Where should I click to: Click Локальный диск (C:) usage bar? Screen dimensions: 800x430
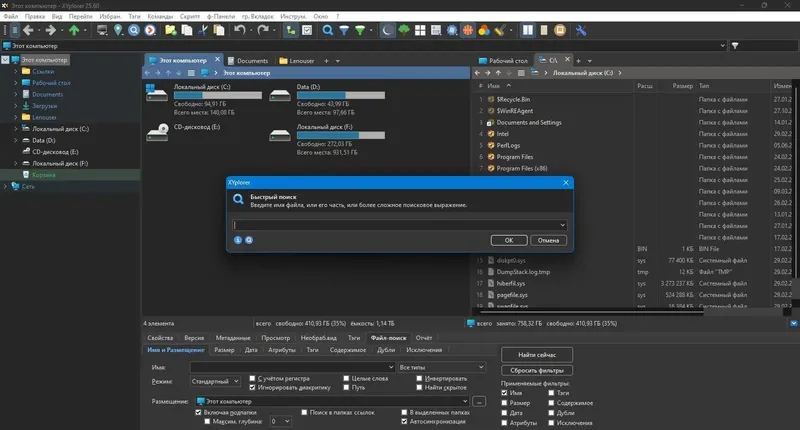[218, 95]
